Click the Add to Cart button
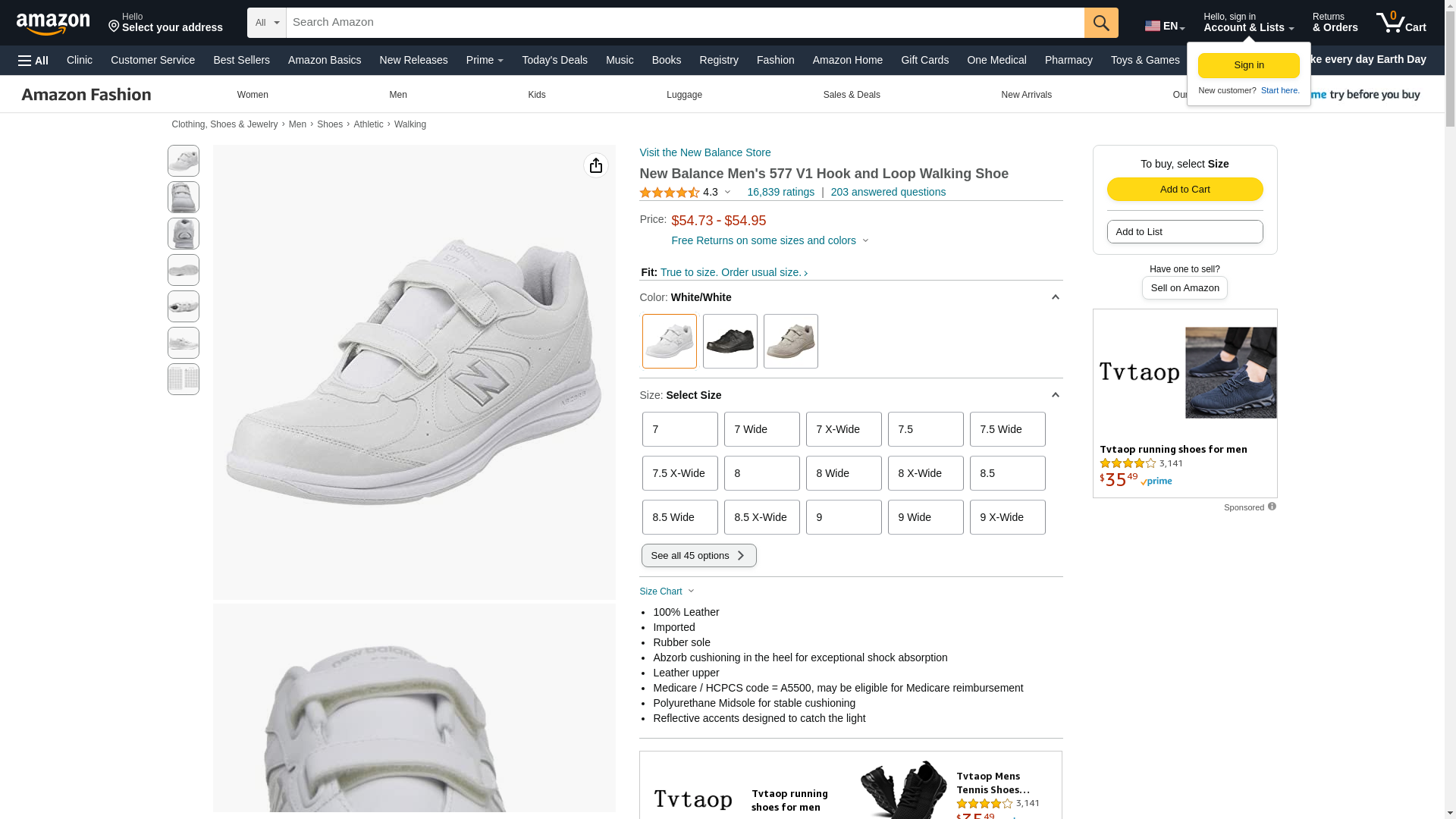Image resolution: width=1456 pixels, height=819 pixels. coord(1185,190)
